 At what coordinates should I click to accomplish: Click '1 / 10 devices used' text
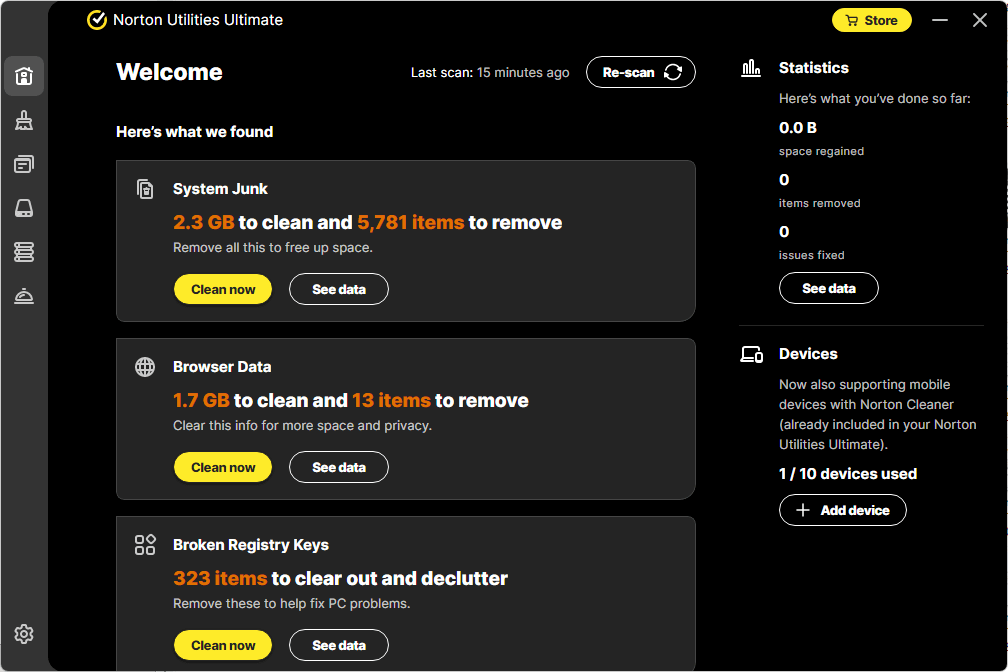[x=848, y=474]
